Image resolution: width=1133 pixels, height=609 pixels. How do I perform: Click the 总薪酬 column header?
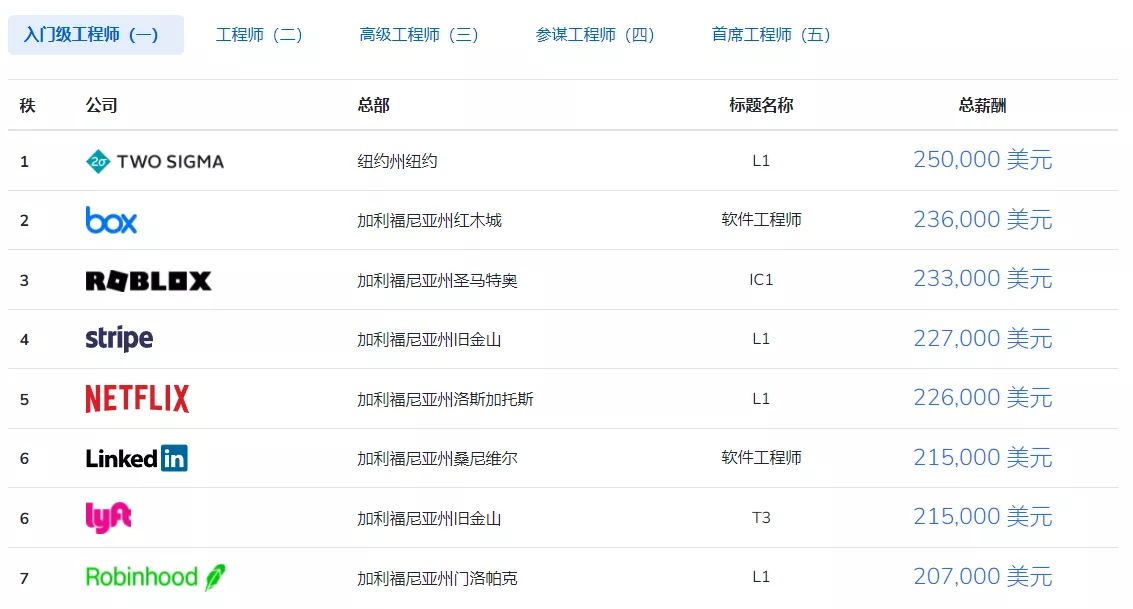click(983, 105)
